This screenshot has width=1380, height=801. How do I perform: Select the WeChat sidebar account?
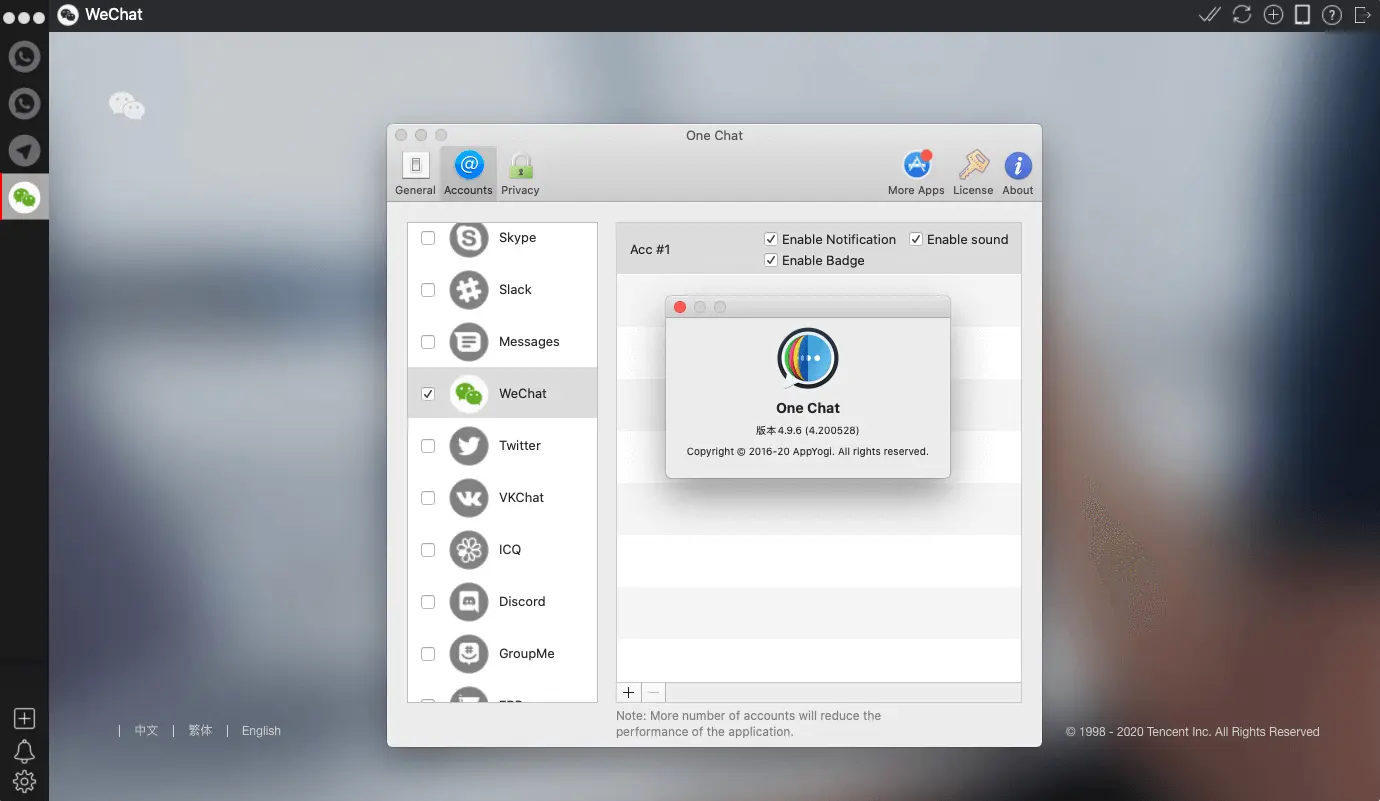click(x=24, y=197)
